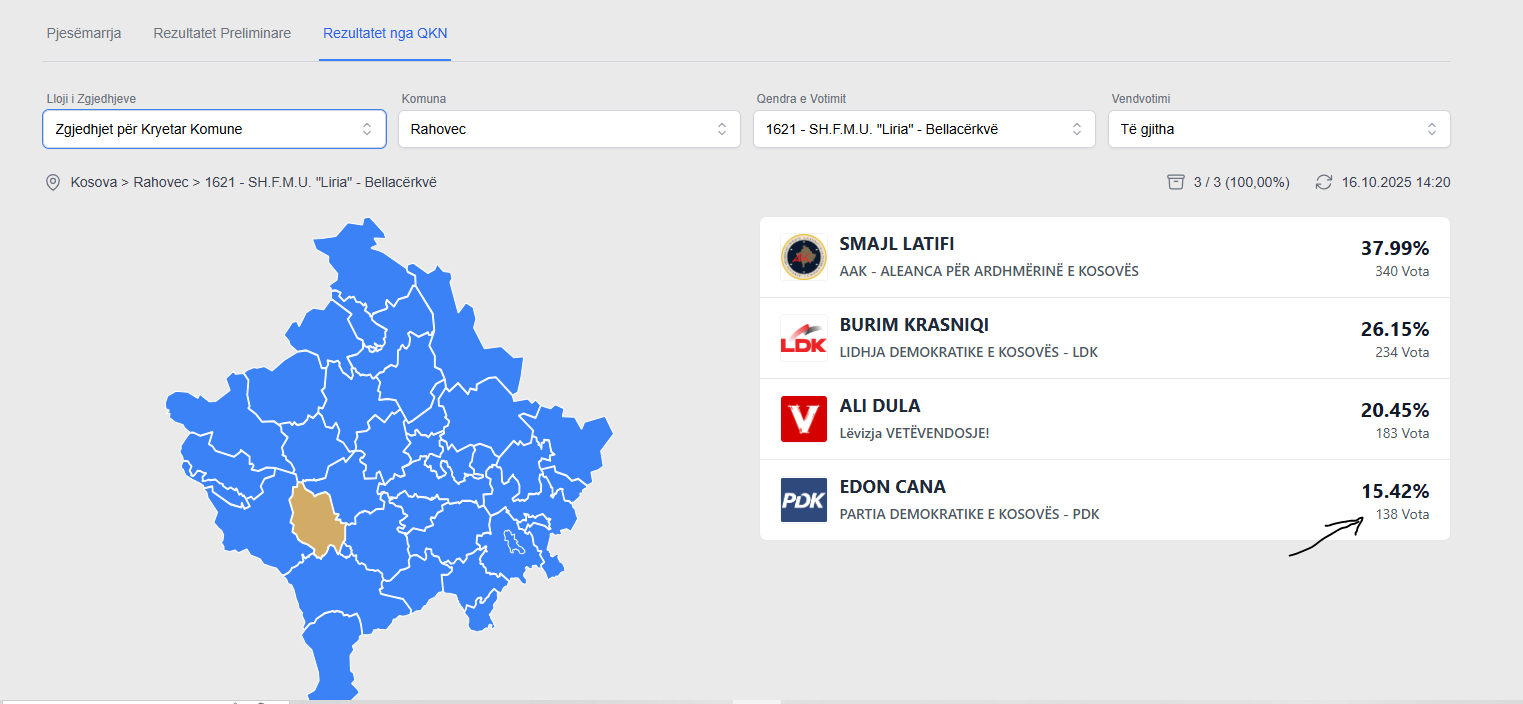The width and height of the screenshot is (1523, 704).
Task: Click candidate name Ali Dula
Action: [x=880, y=406]
